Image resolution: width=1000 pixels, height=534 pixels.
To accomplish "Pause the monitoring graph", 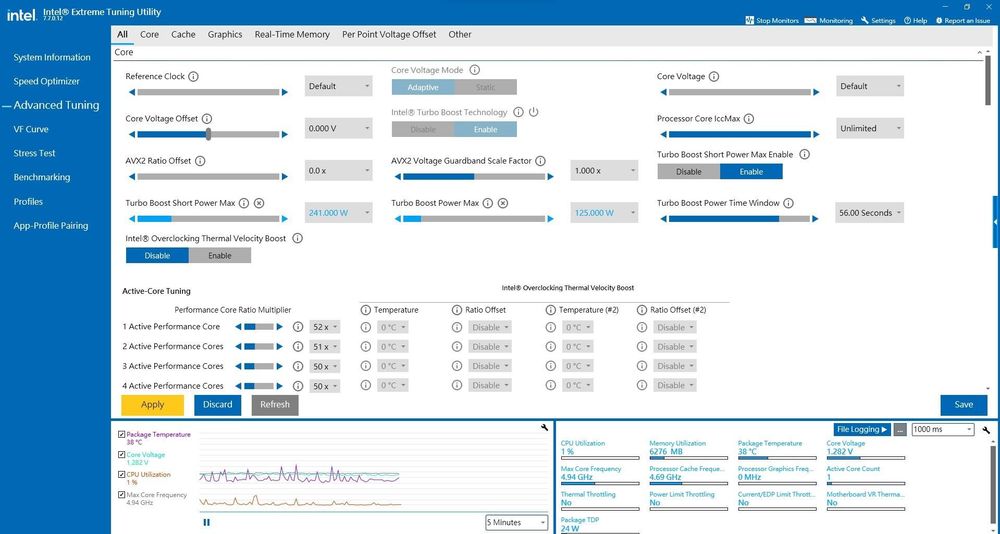I will point(207,522).
